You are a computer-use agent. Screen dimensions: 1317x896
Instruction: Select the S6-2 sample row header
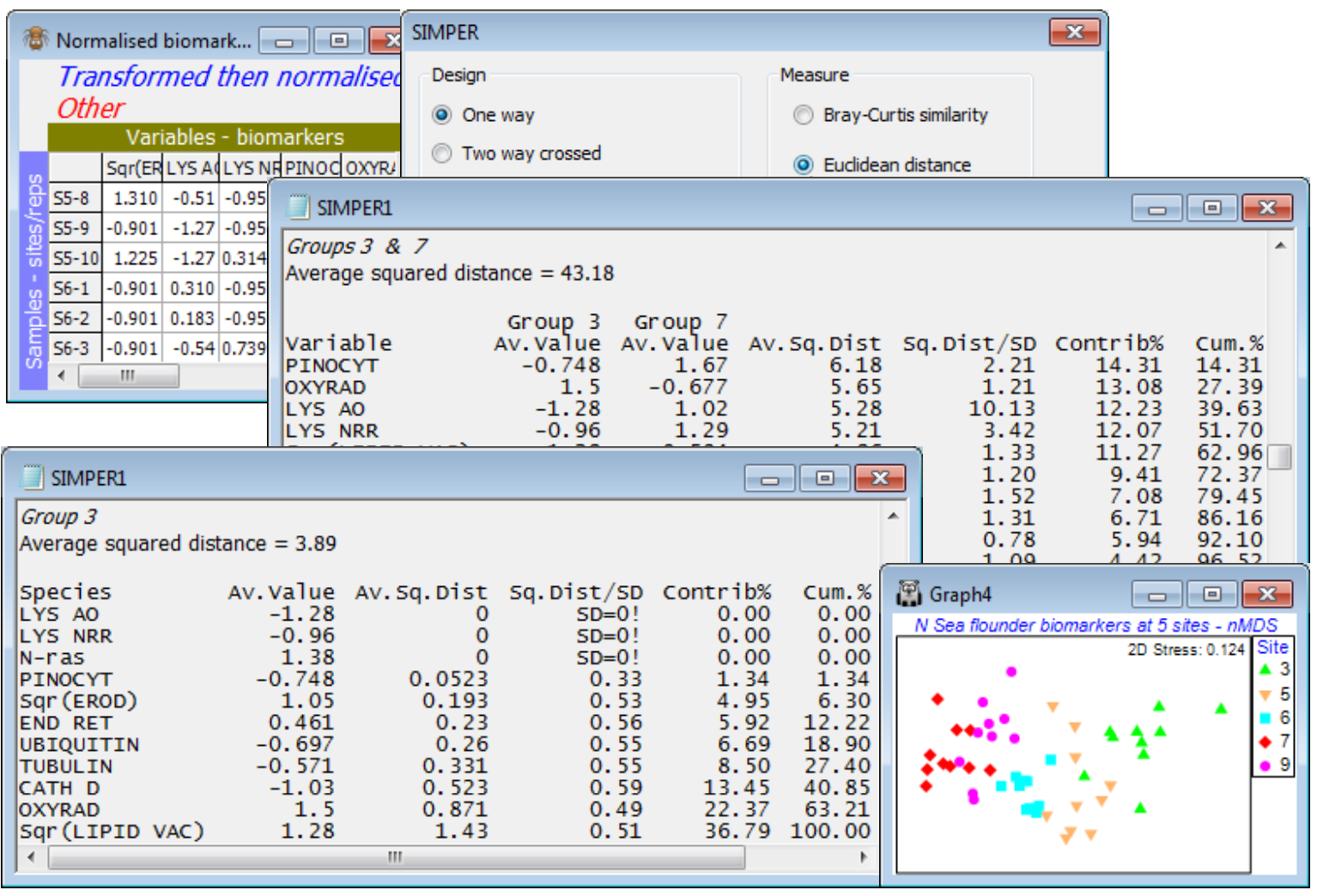[74, 318]
